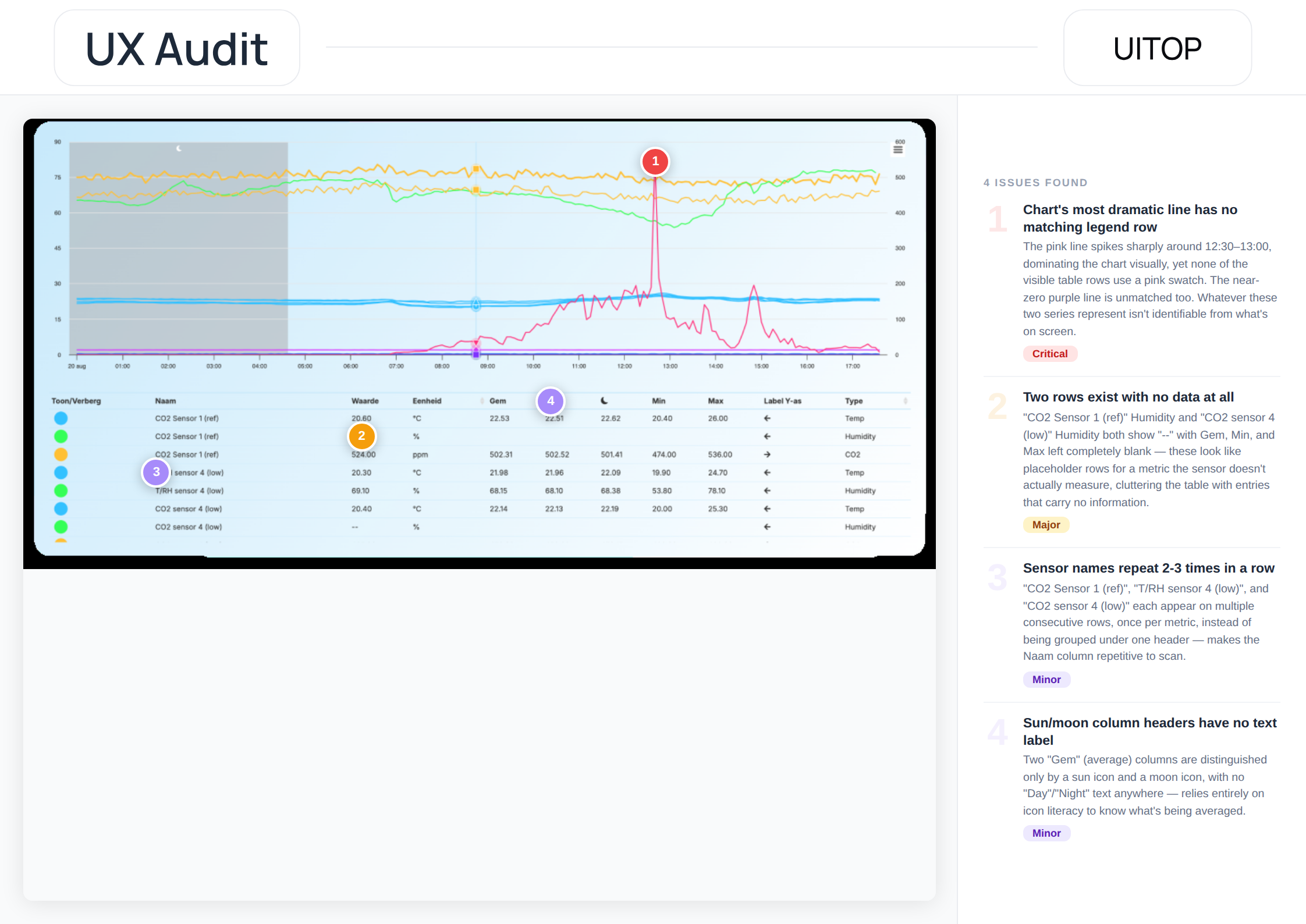Image resolution: width=1306 pixels, height=924 pixels.
Task: Toggle the green dot for CO2 sensor 4 Humidity
Action: click(61, 527)
